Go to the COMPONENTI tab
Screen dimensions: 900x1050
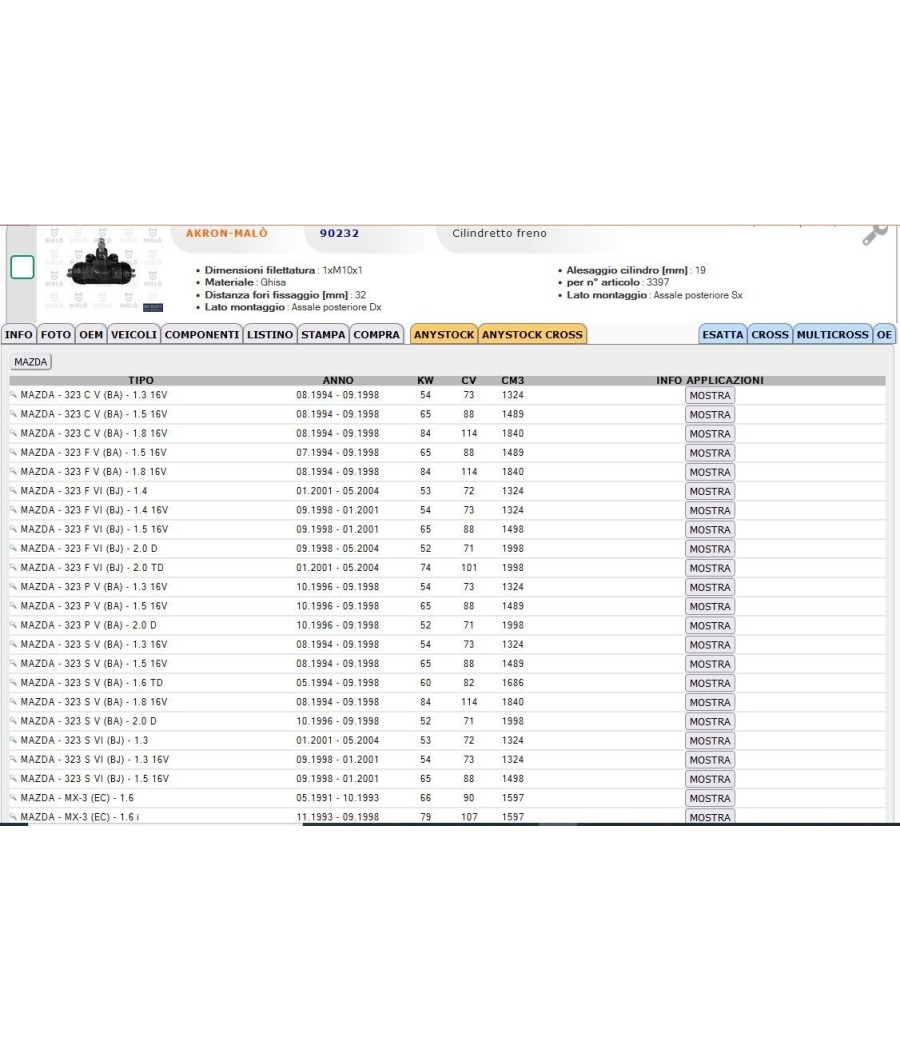pos(202,335)
